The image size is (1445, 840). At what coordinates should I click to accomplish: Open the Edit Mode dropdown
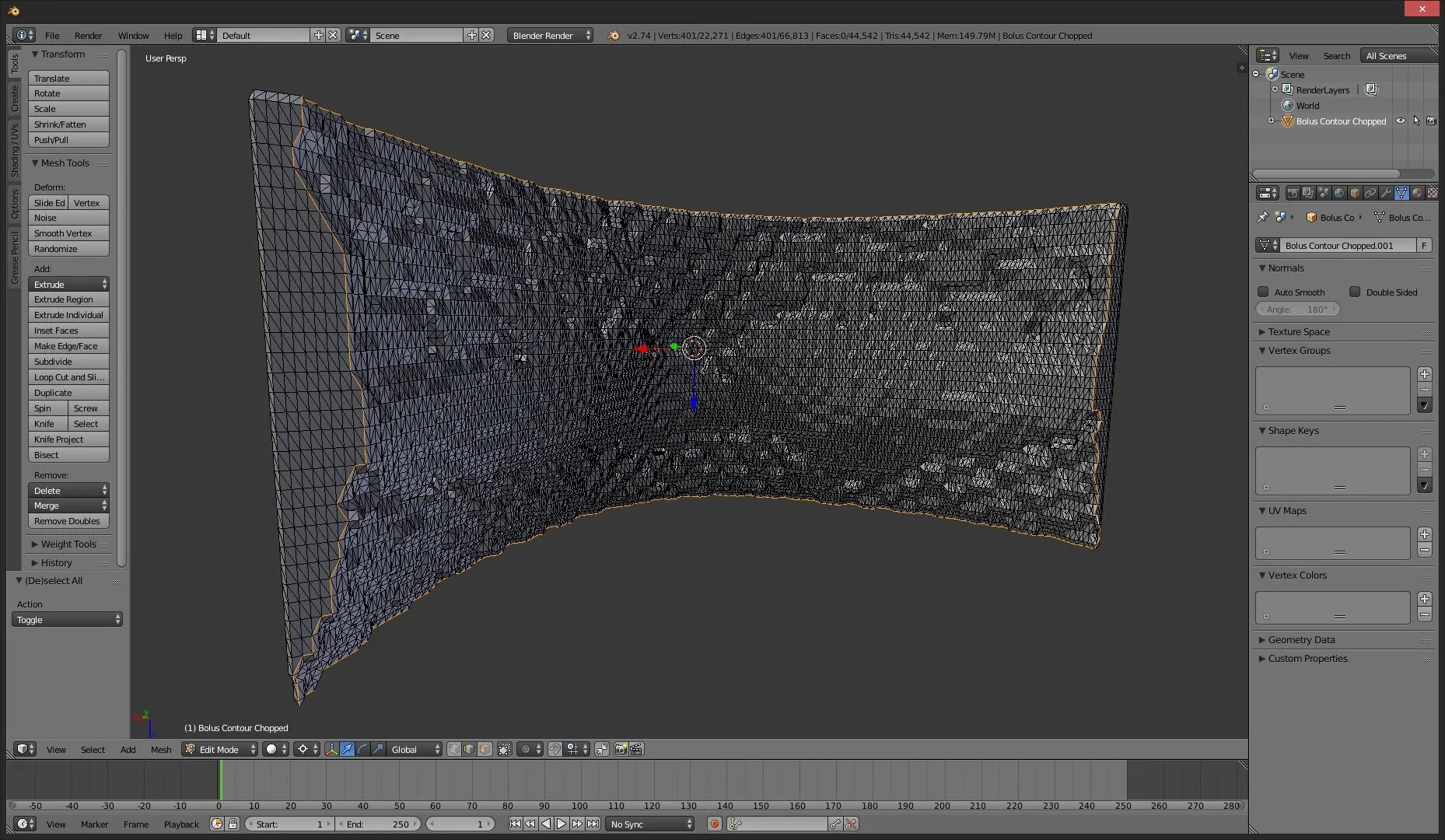pos(220,749)
